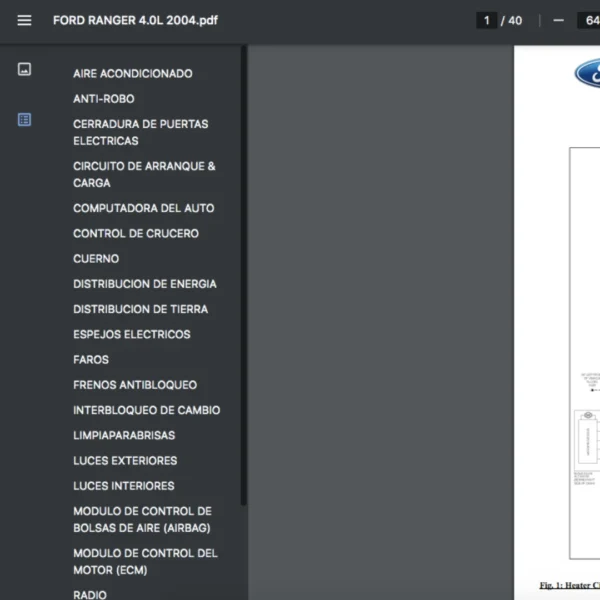
Task: Select the document outline view icon
Action: [24, 119]
